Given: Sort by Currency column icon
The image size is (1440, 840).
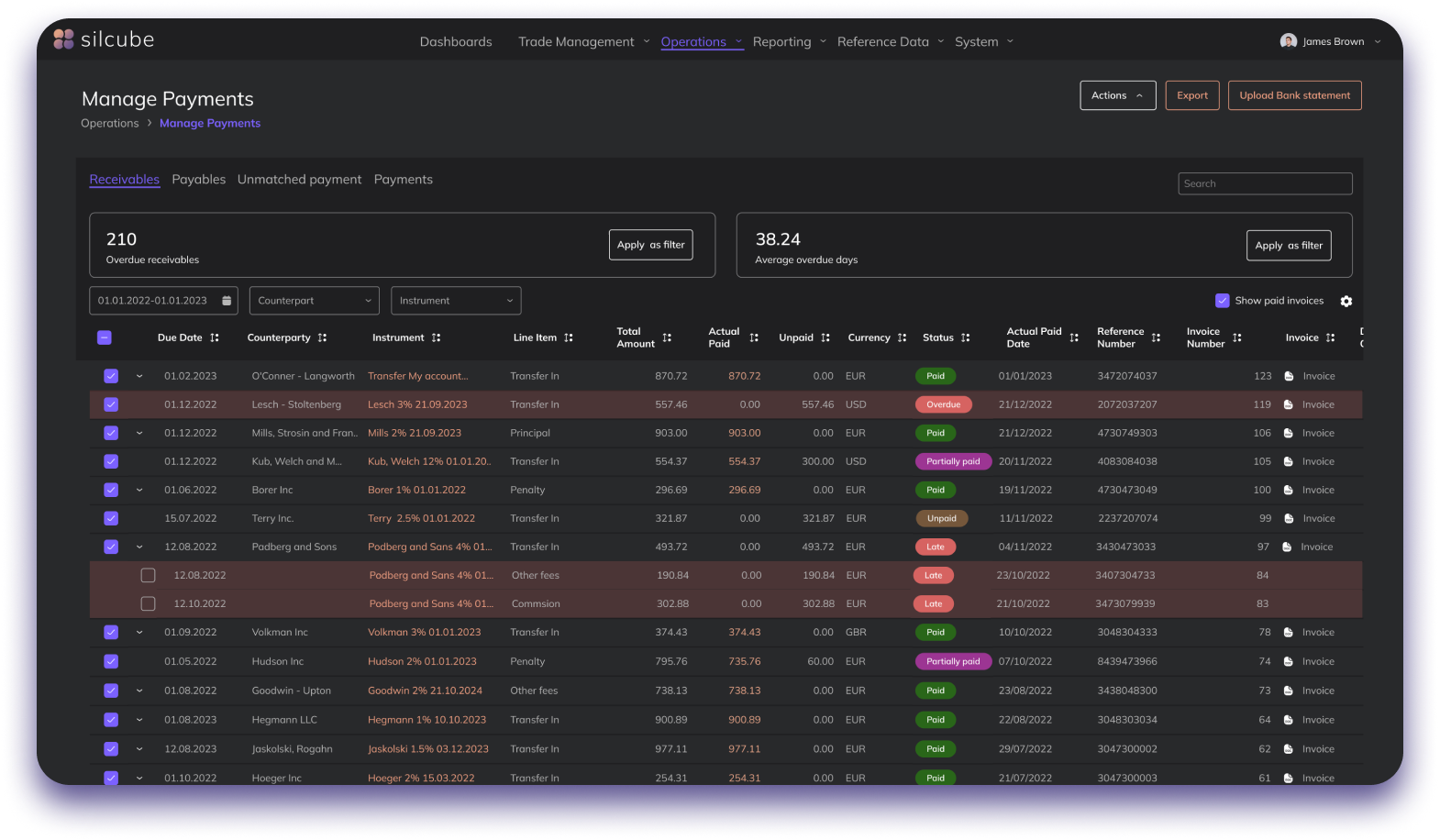Looking at the screenshot, I should [x=903, y=337].
